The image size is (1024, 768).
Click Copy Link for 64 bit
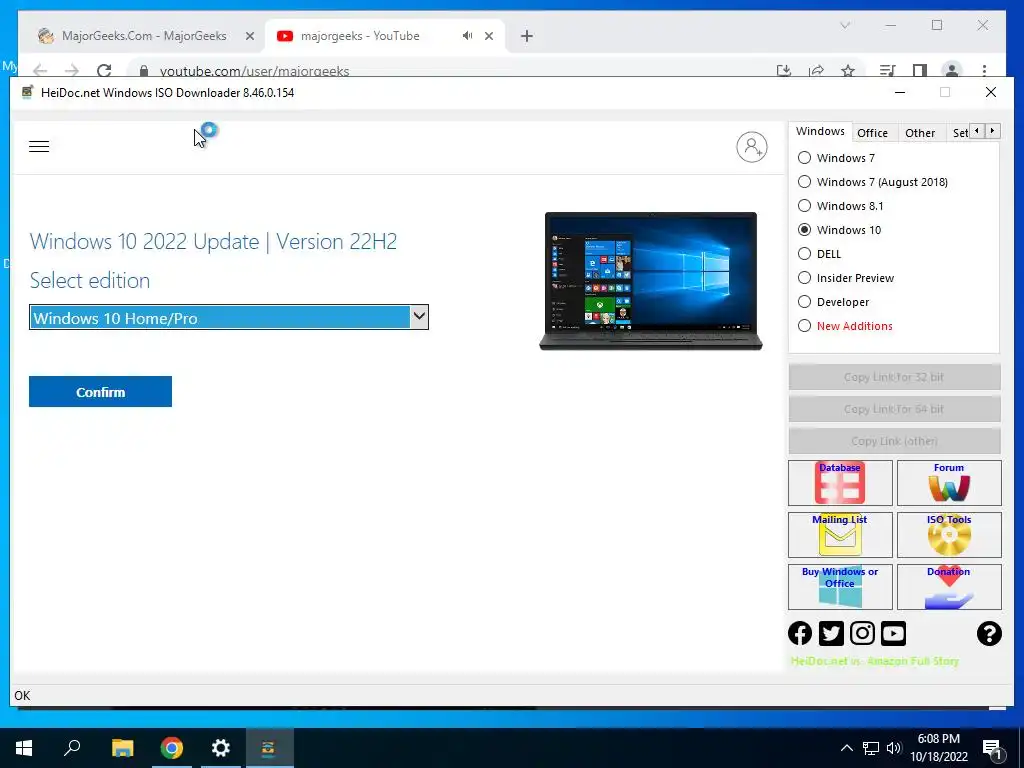[x=894, y=409]
